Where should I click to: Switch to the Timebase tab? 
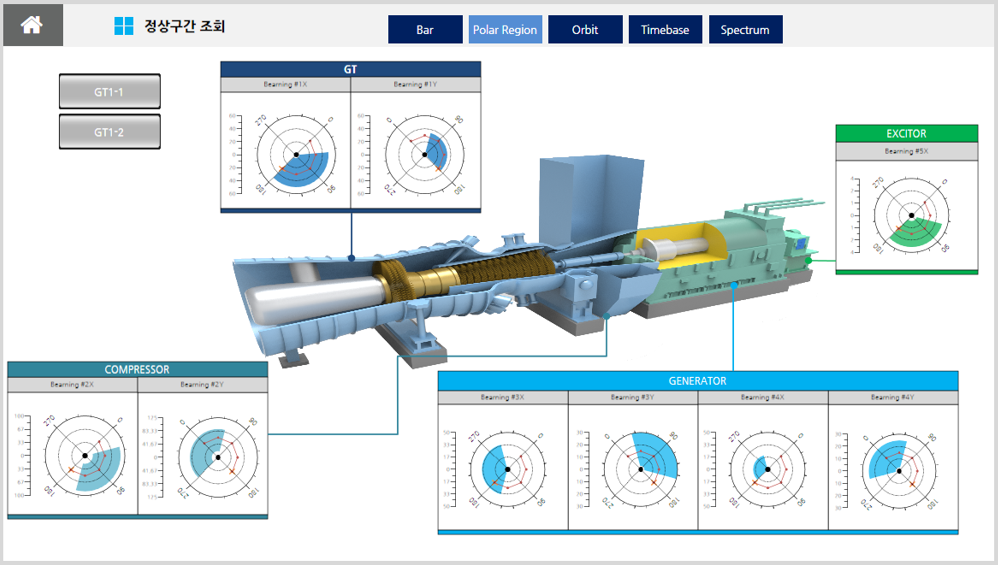point(665,30)
